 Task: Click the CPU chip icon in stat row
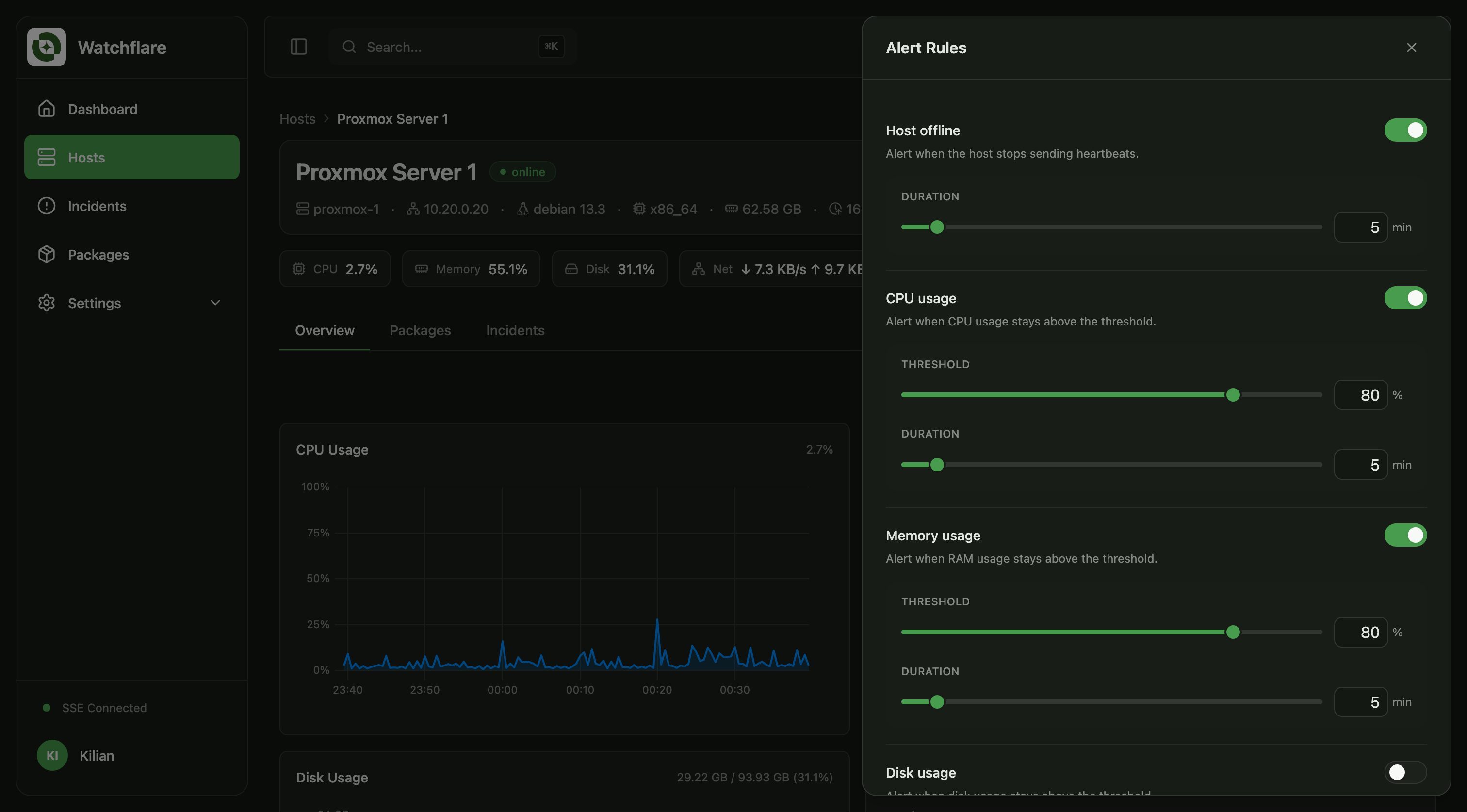click(x=299, y=269)
